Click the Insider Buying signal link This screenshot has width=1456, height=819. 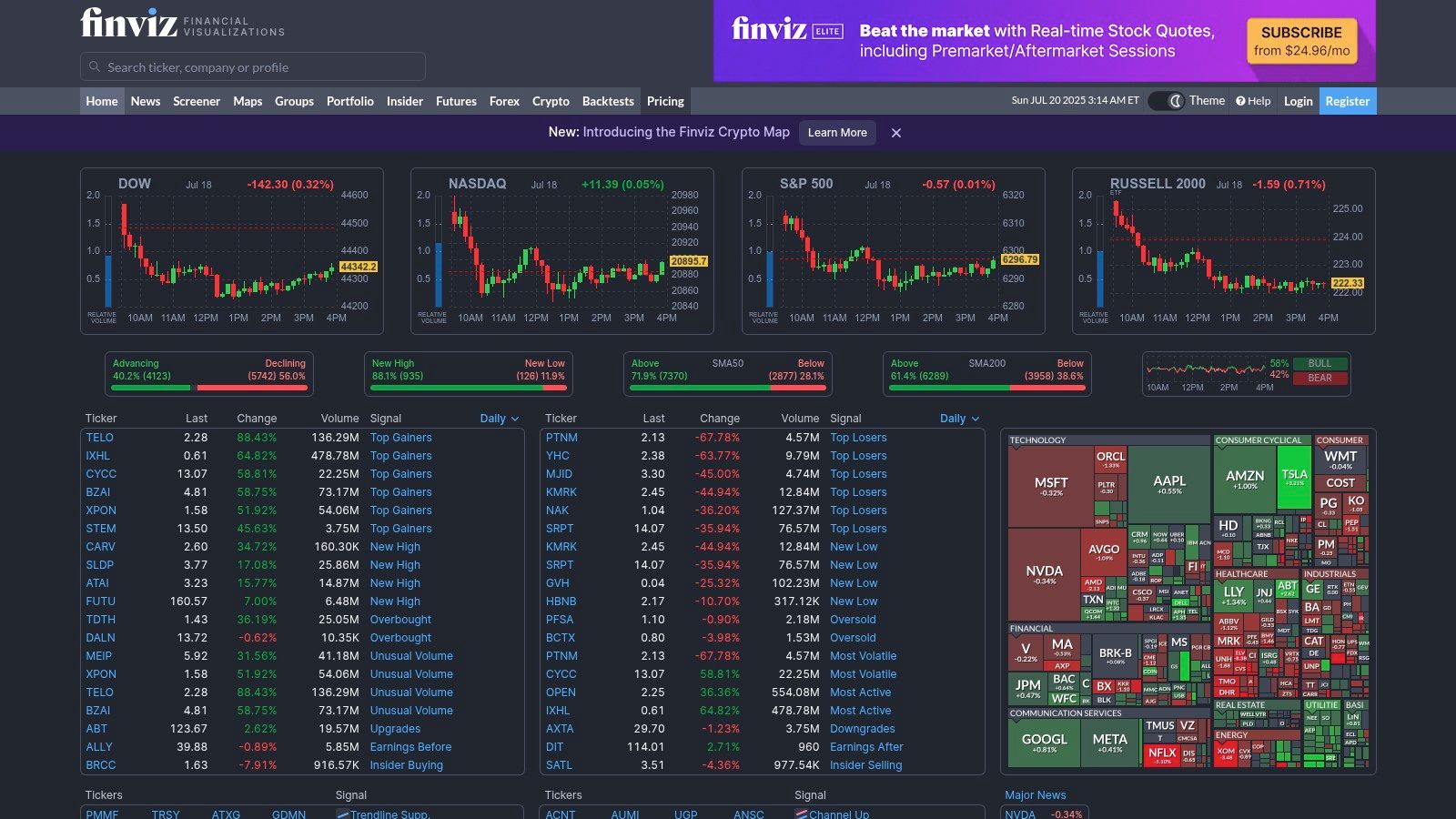tap(407, 765)
